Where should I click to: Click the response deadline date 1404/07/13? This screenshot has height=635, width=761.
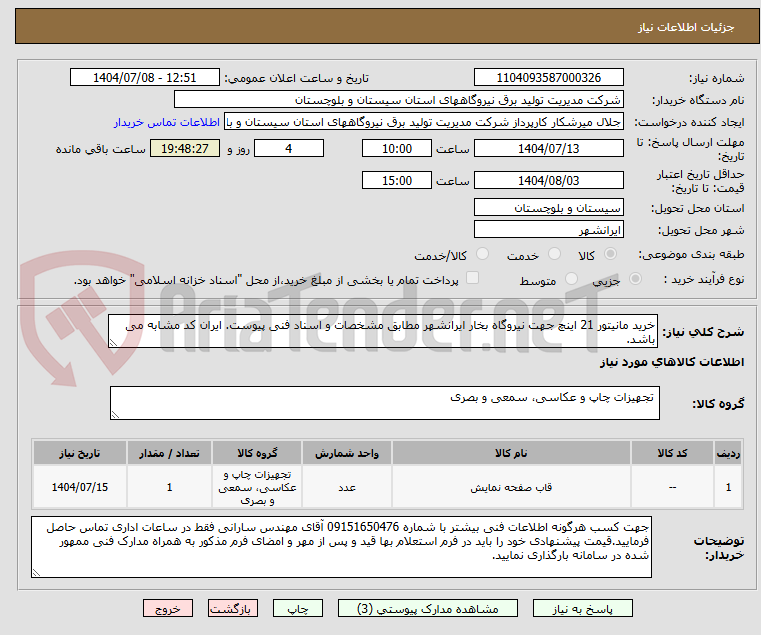pyautogui.click(x=548, y=148)
